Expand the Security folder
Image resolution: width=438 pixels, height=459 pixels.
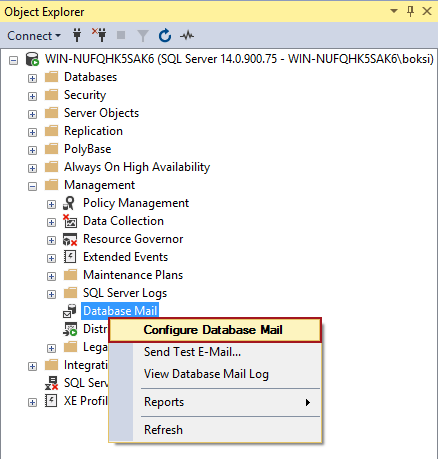coord(32,96)
